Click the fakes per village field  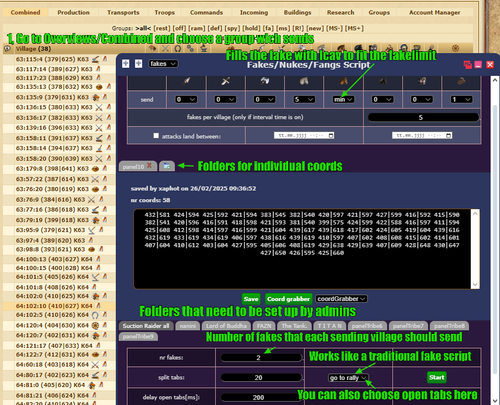[x=423, y=117]
